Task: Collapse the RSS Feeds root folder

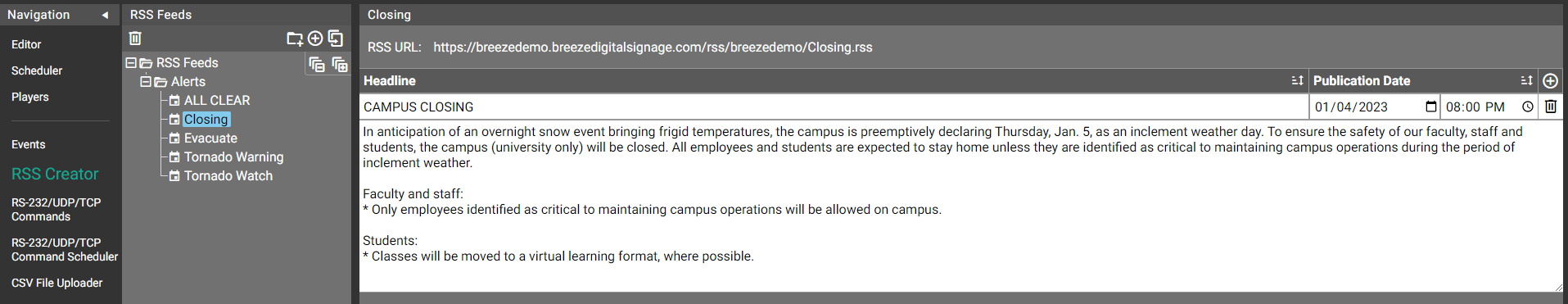Action: pos(130,62)
